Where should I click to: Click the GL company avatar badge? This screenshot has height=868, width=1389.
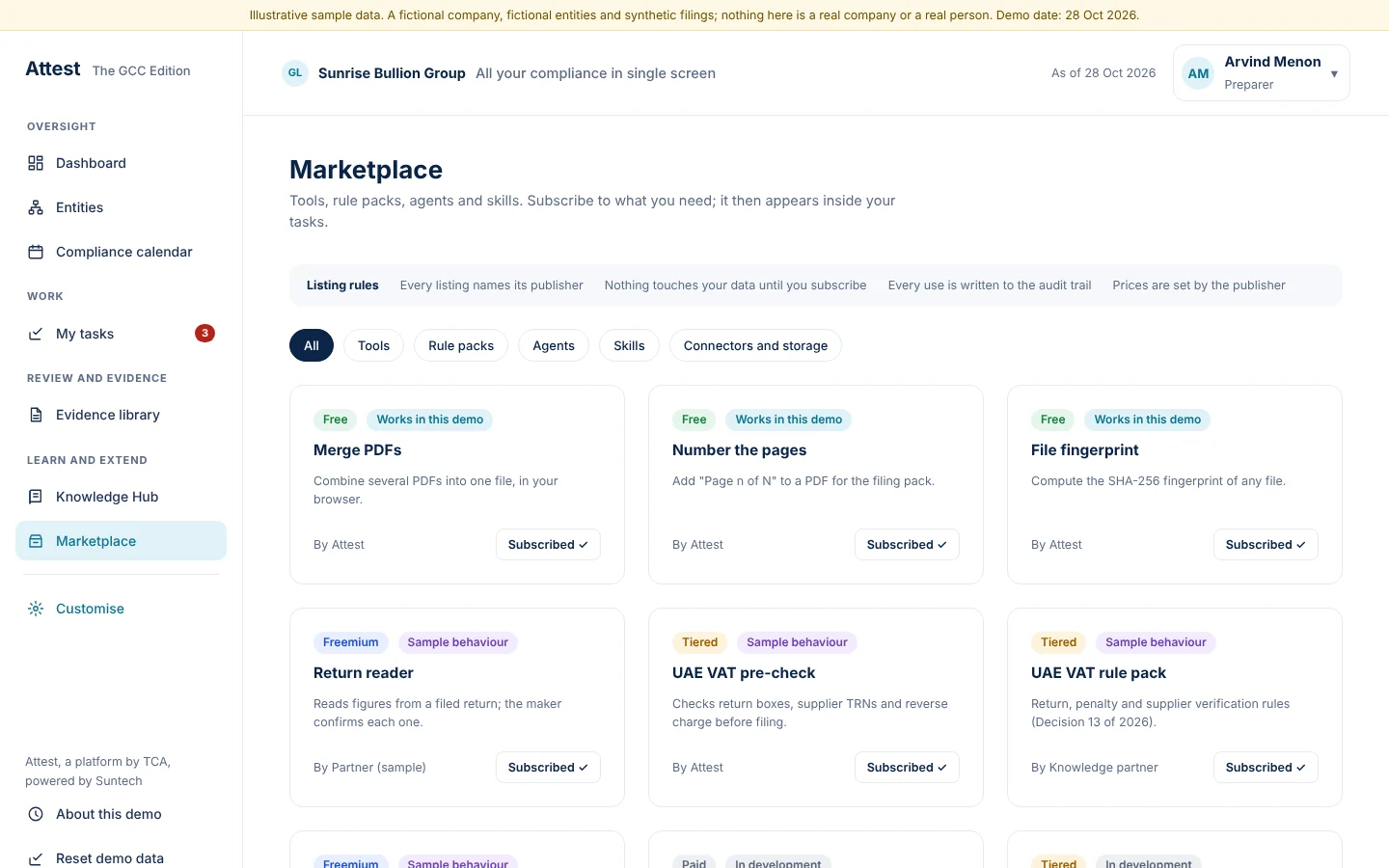pos(295,73)
